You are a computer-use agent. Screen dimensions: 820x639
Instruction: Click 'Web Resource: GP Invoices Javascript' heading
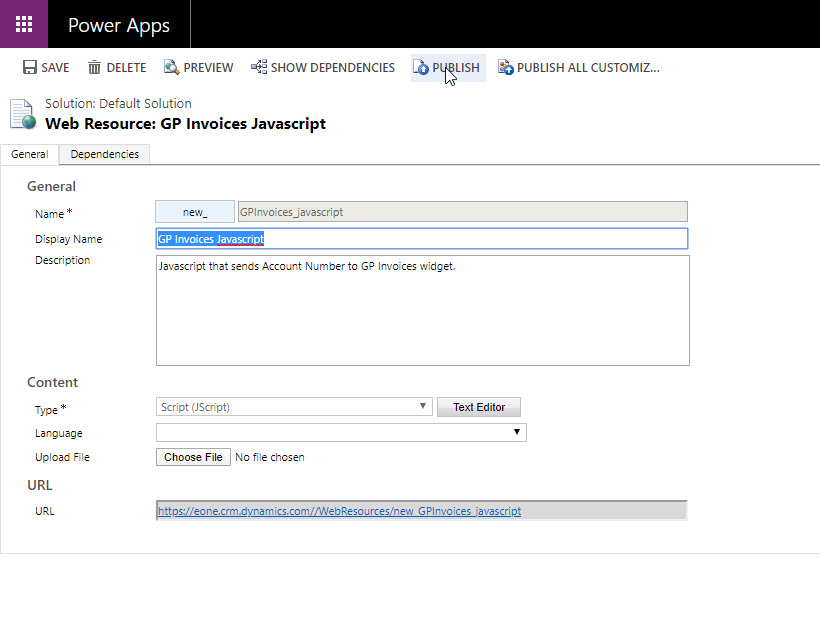click(185, 124)
